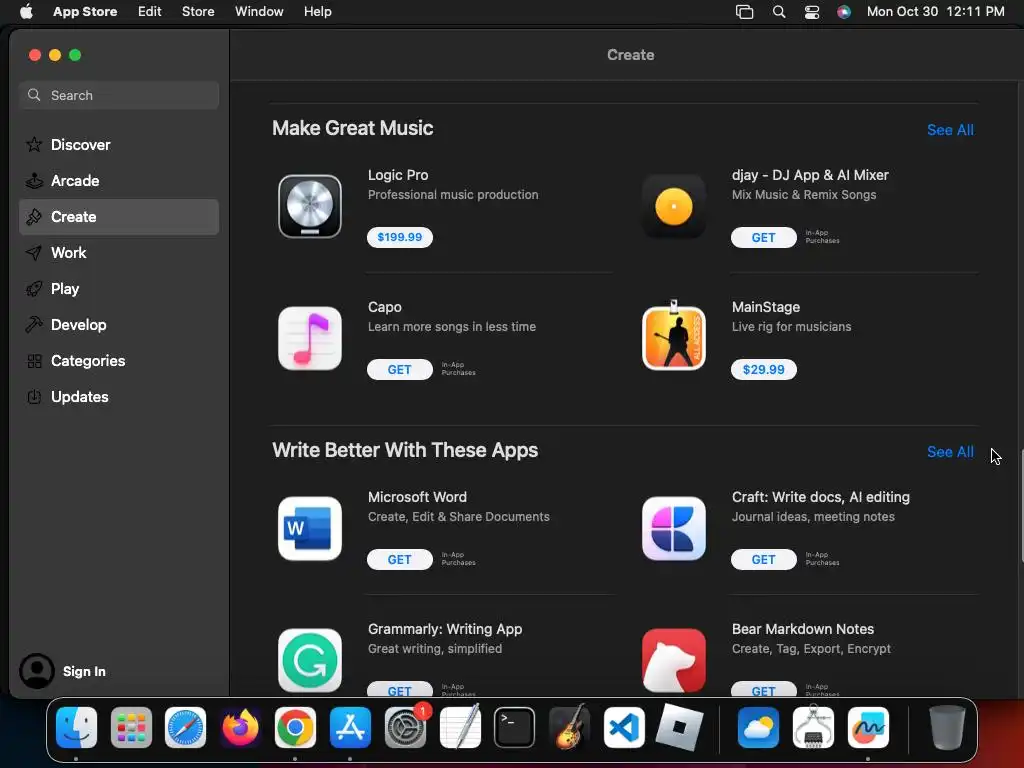The height and width of the screenshot is (768, 1024).
Task: Open the Bear Markdown Notes title
Action: [803, 629]
